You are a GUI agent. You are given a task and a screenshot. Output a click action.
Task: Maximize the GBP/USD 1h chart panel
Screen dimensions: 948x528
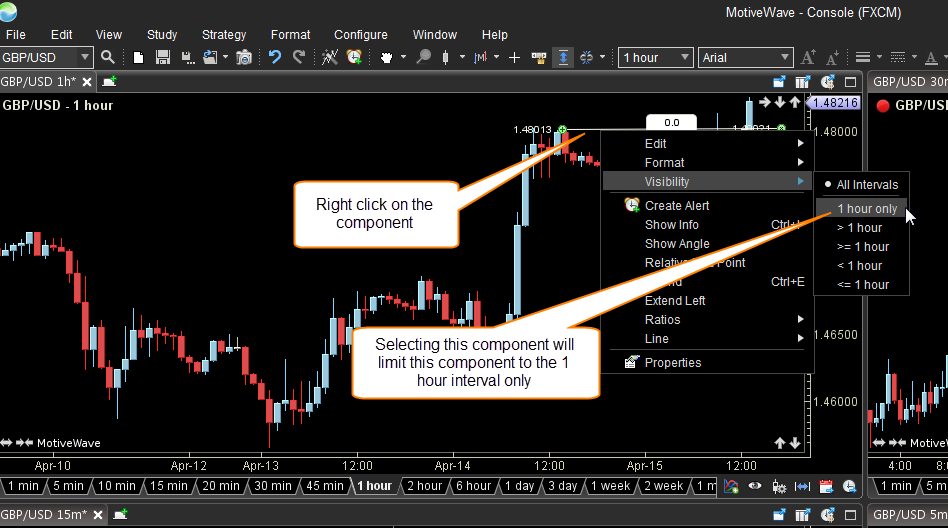(x=851, y=82)
